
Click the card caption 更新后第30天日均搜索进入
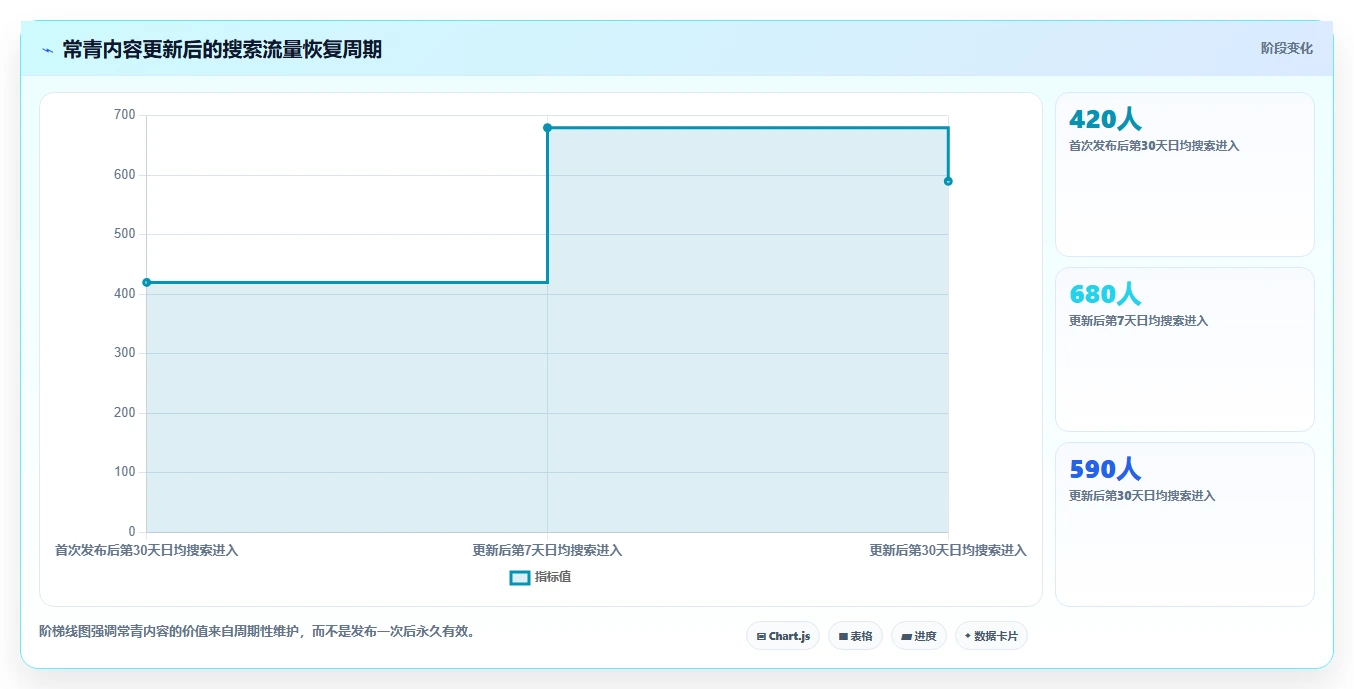pos(1142,496)
